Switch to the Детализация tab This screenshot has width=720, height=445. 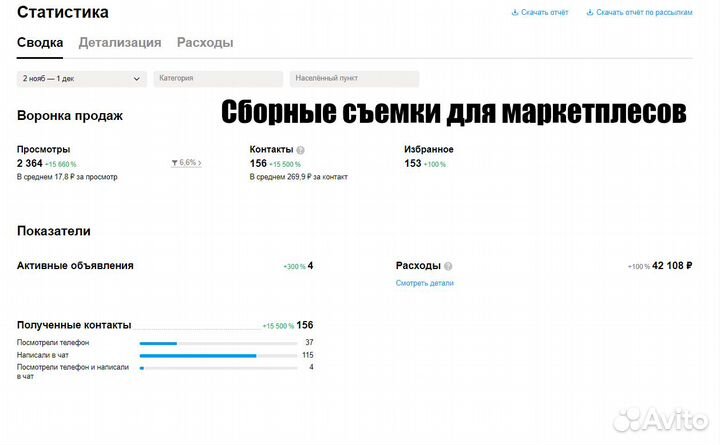120,43
